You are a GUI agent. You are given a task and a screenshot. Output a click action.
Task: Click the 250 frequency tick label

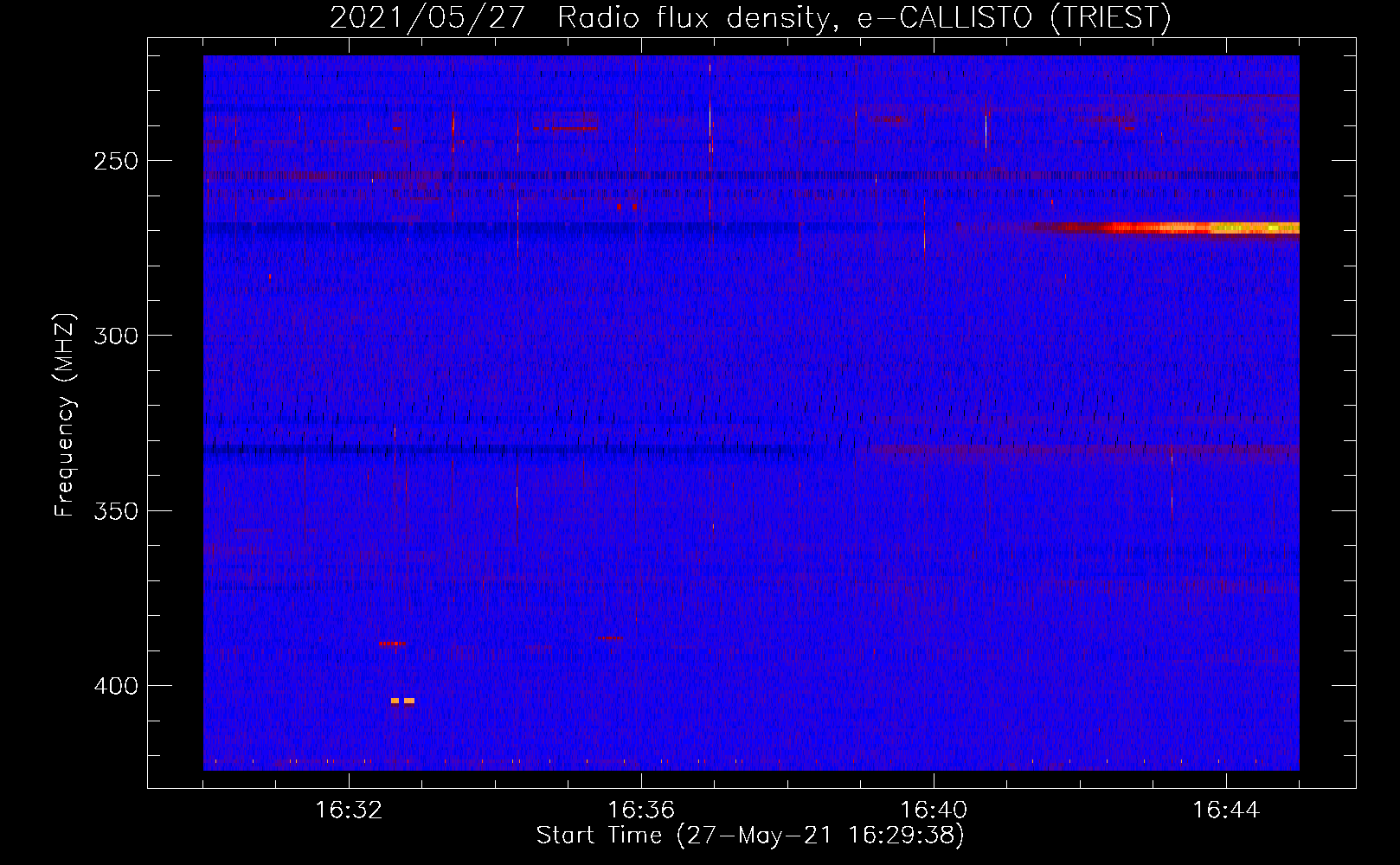(116, 161)
